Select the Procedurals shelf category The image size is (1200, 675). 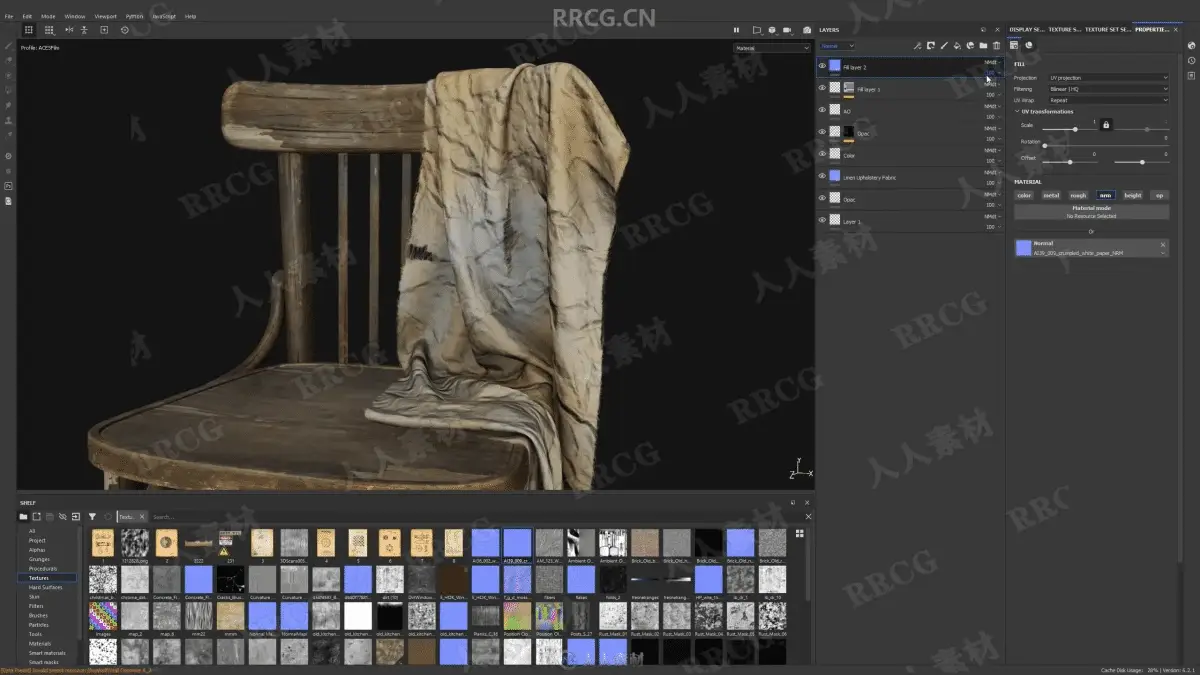pyautogui.click(x=42, y=568)
